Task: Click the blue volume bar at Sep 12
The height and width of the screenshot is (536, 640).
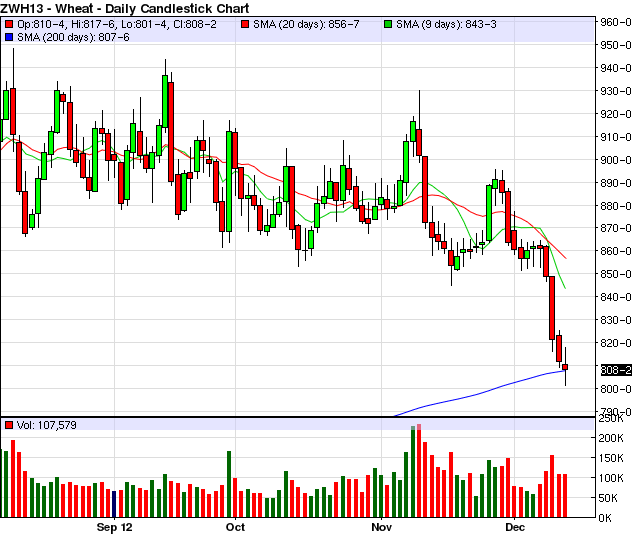Action: 114,504
